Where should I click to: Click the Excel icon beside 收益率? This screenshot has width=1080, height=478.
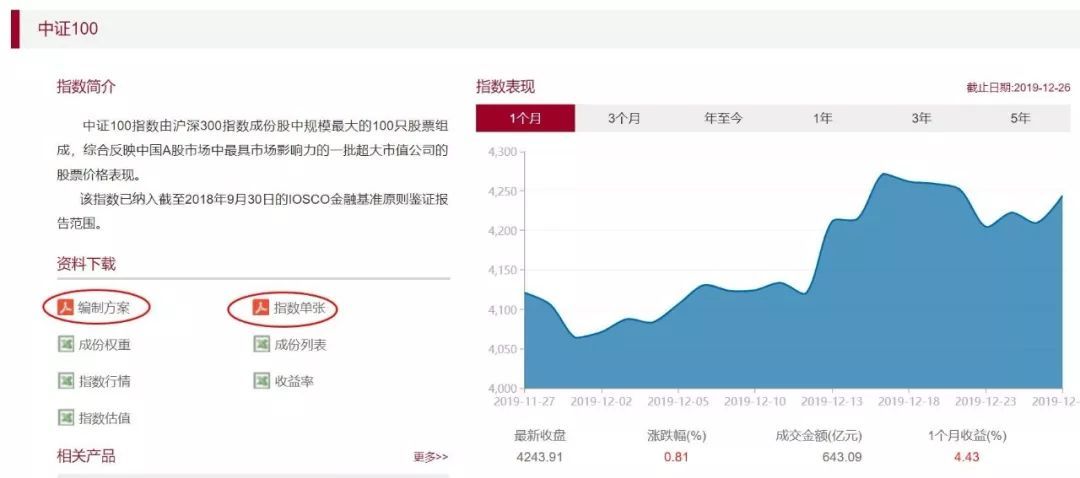[262, 381]
